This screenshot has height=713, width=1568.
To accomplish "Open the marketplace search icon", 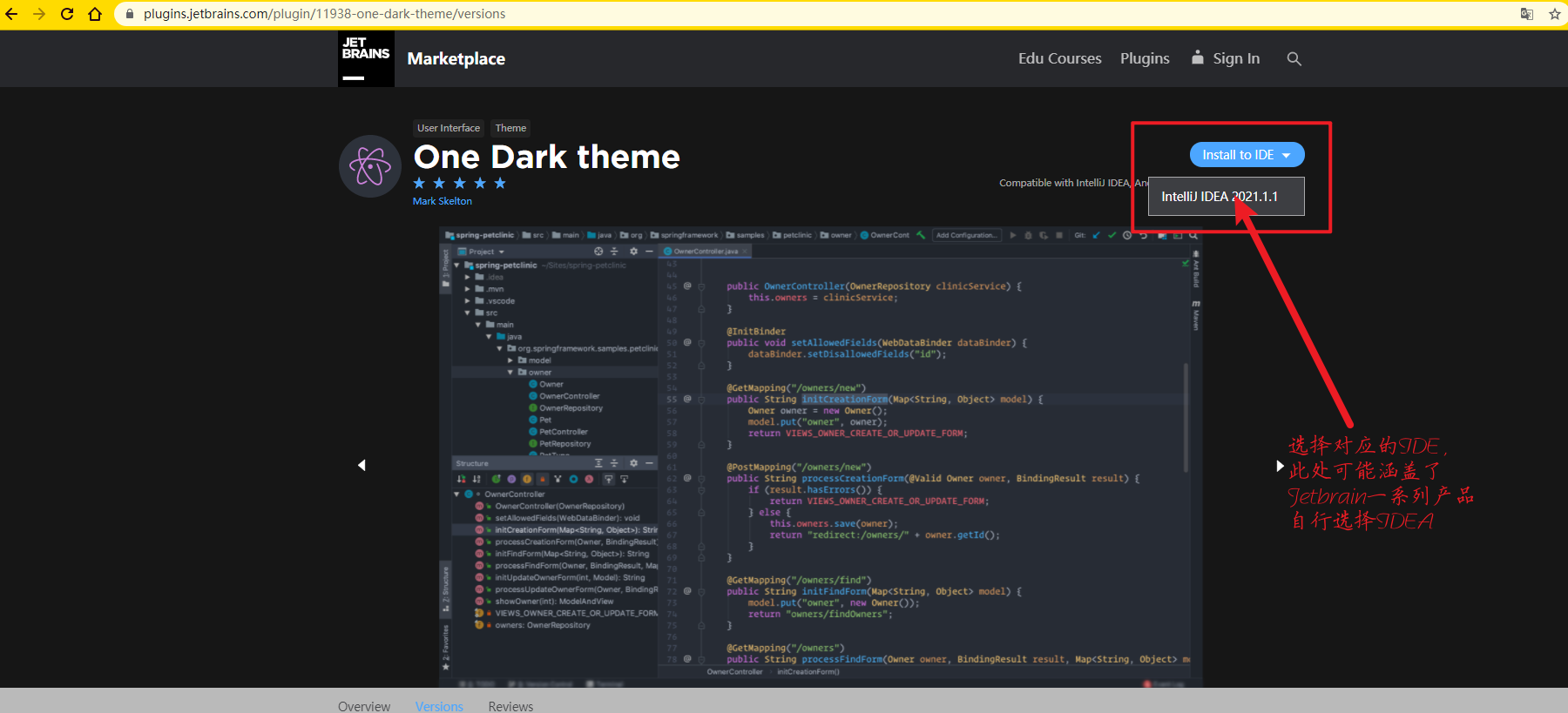I will 1294,58.
